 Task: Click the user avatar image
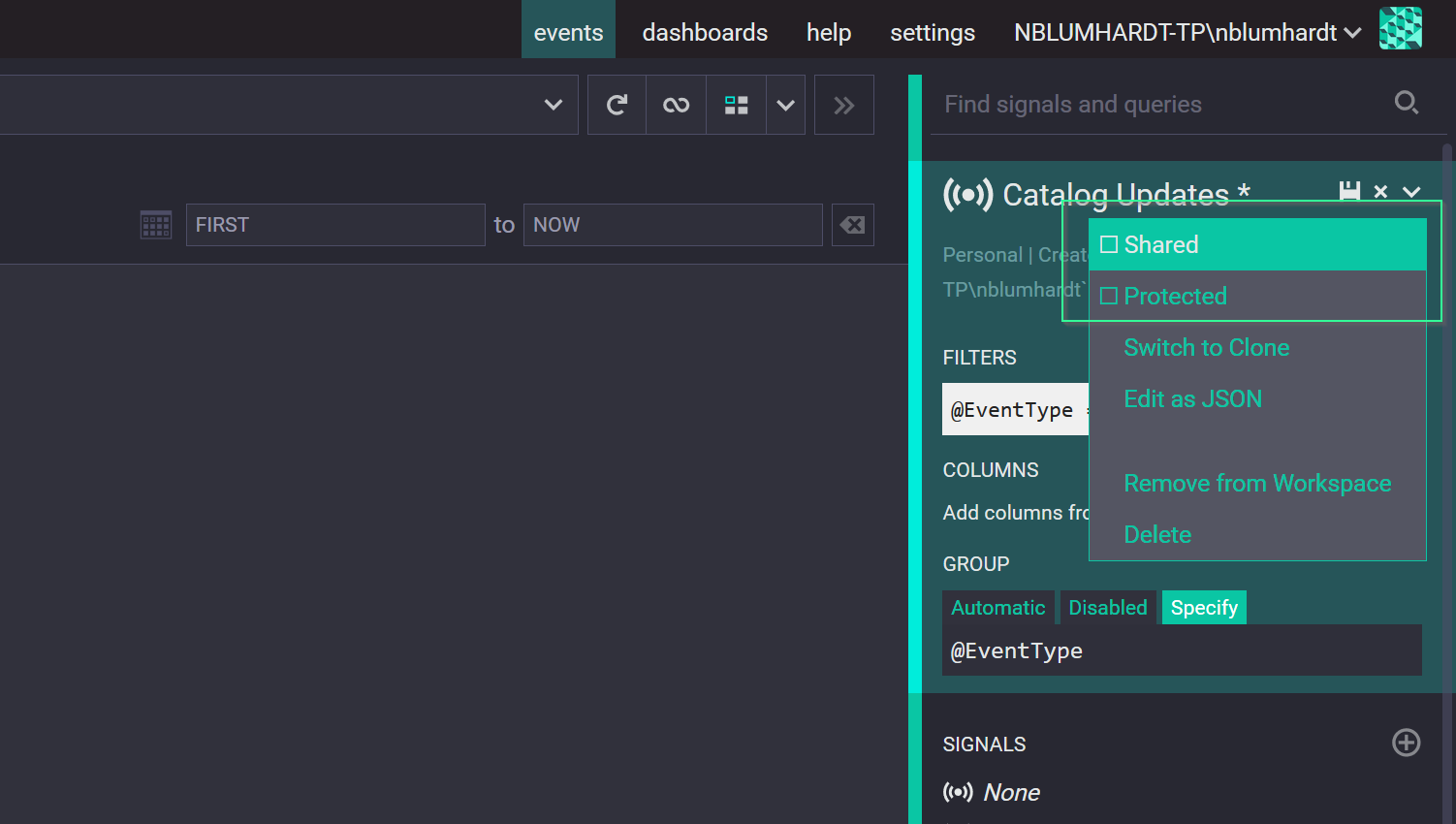tap(1401, 28)
